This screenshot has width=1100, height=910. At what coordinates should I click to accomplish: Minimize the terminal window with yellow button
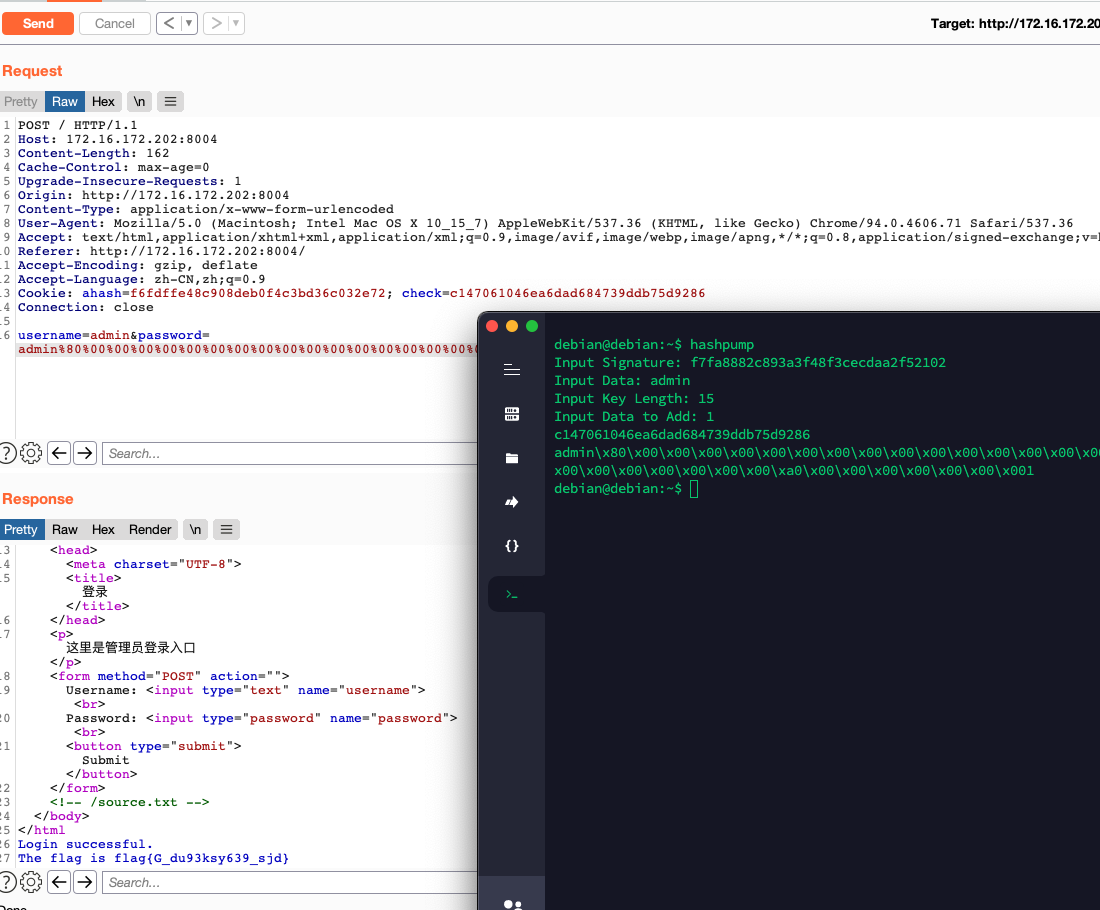[512, 326]
